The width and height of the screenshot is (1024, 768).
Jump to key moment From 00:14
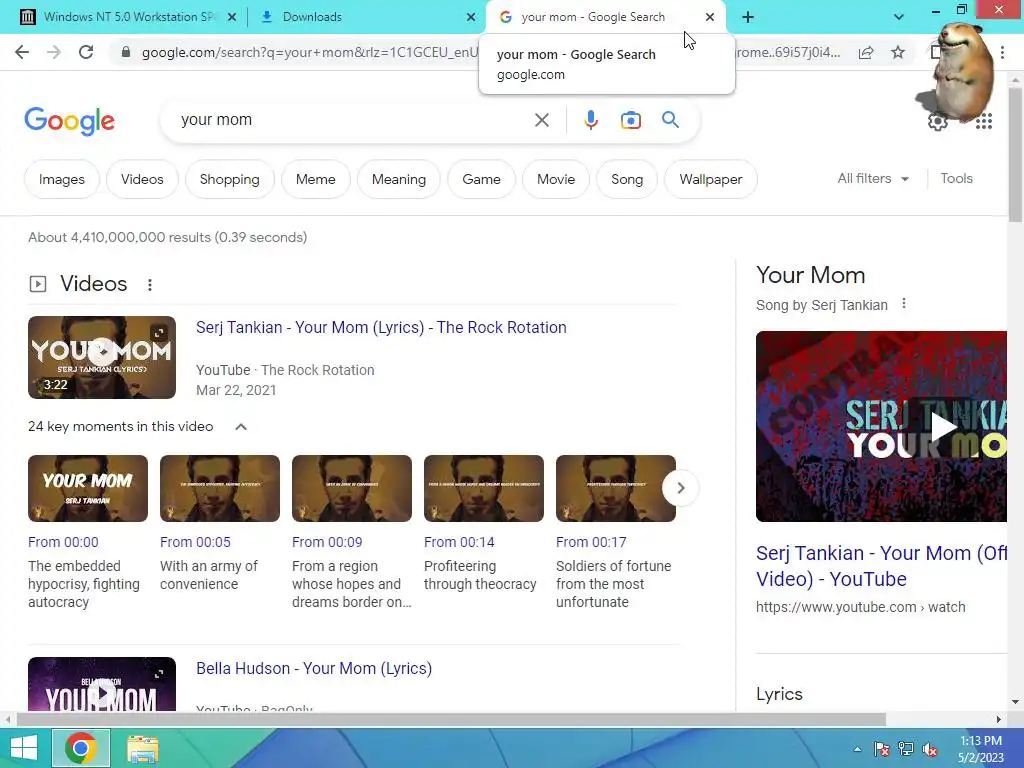point(484,488)
